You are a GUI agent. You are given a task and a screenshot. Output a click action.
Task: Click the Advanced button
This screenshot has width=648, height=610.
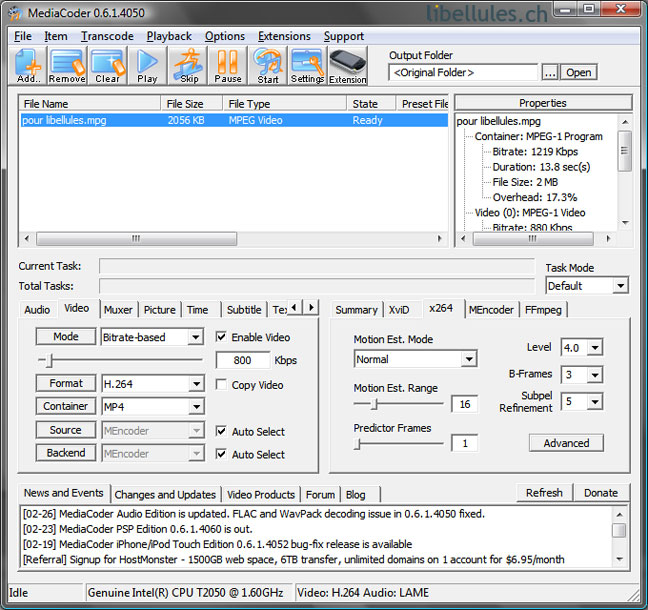coord(566,443)
